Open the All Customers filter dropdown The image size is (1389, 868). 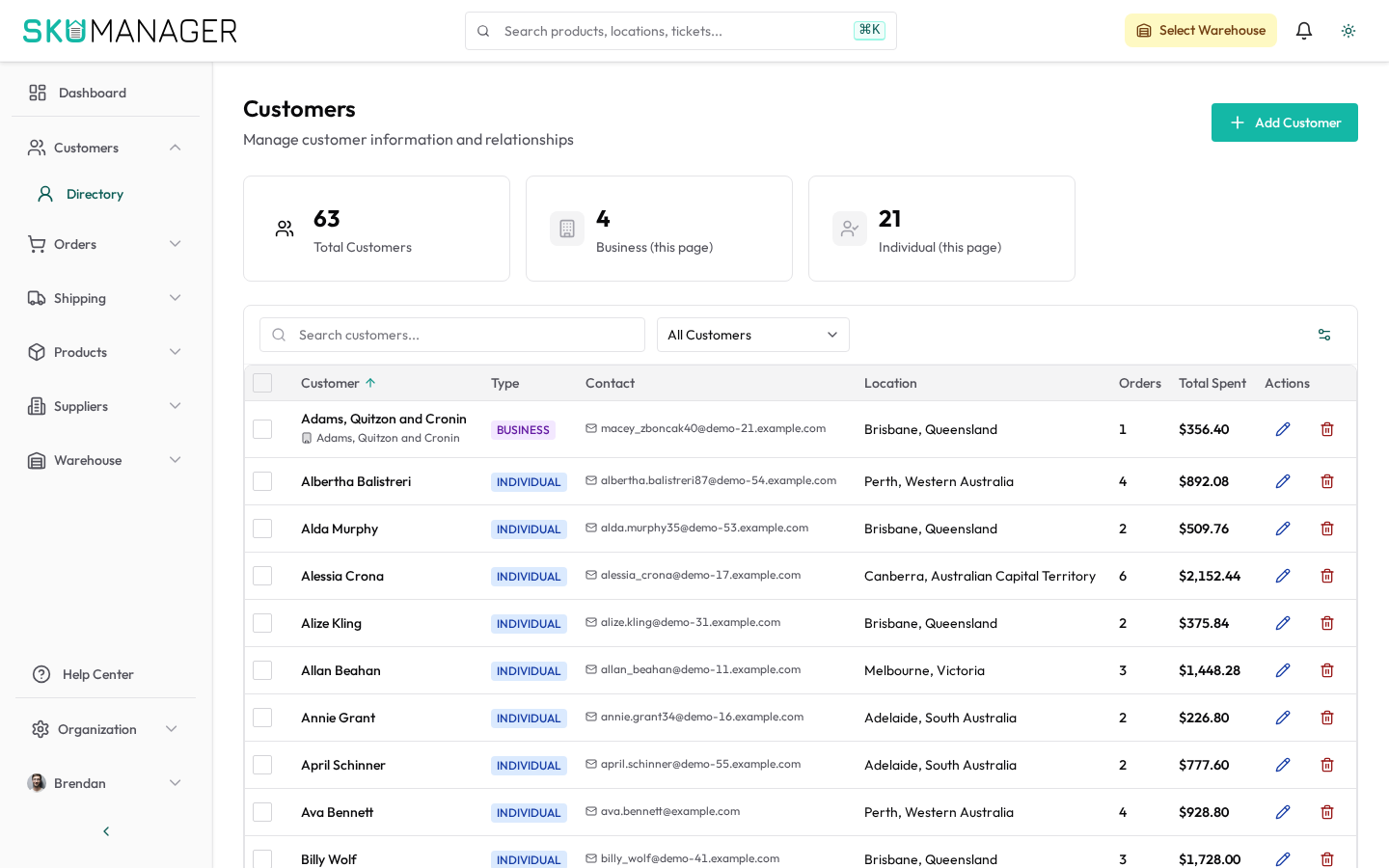(x=753, y=335)
